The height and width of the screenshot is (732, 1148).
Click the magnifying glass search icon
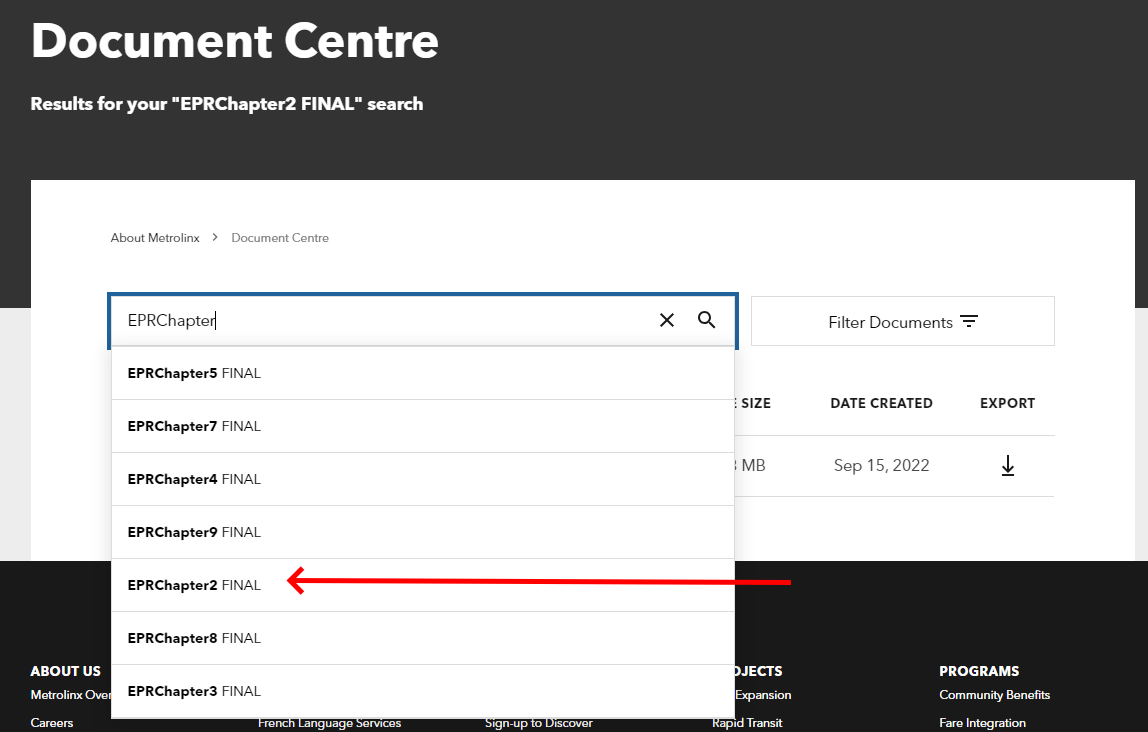707,320
